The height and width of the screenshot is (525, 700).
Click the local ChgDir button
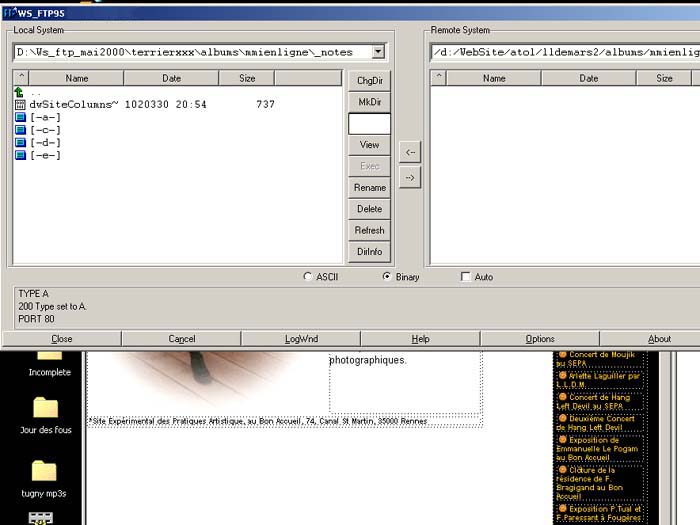[369, 81]
